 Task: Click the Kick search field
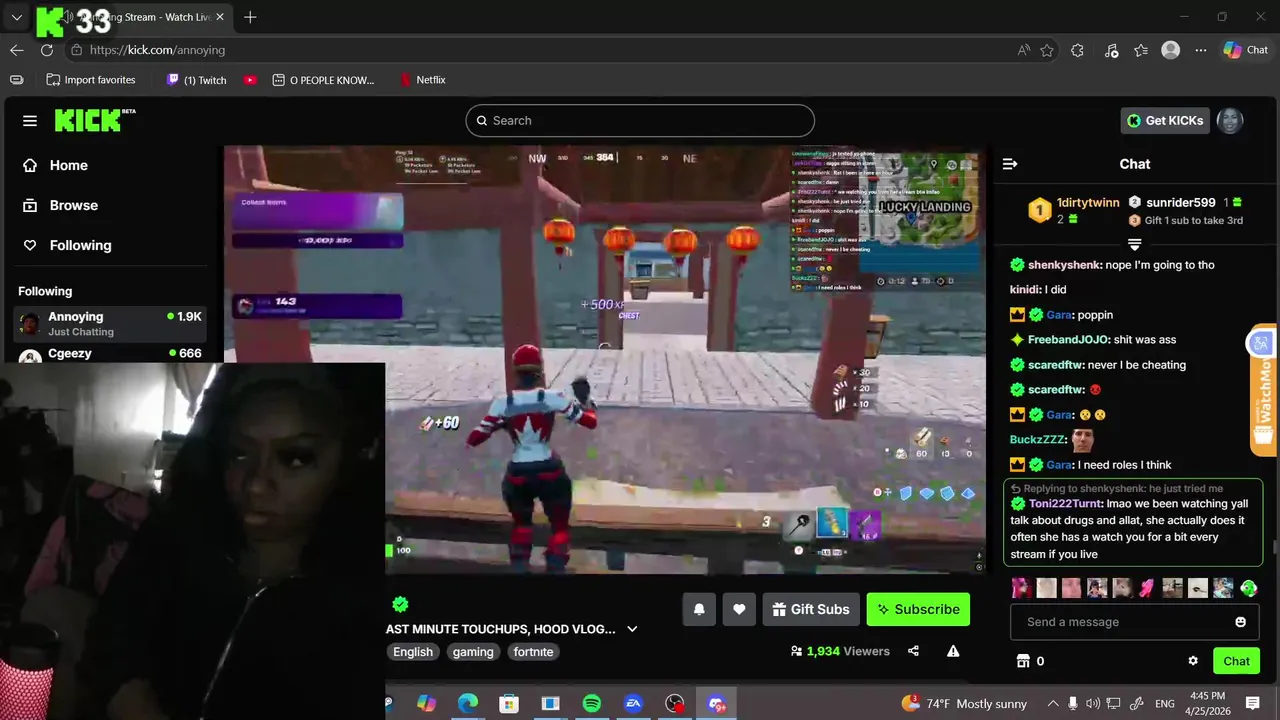point(640,120)
